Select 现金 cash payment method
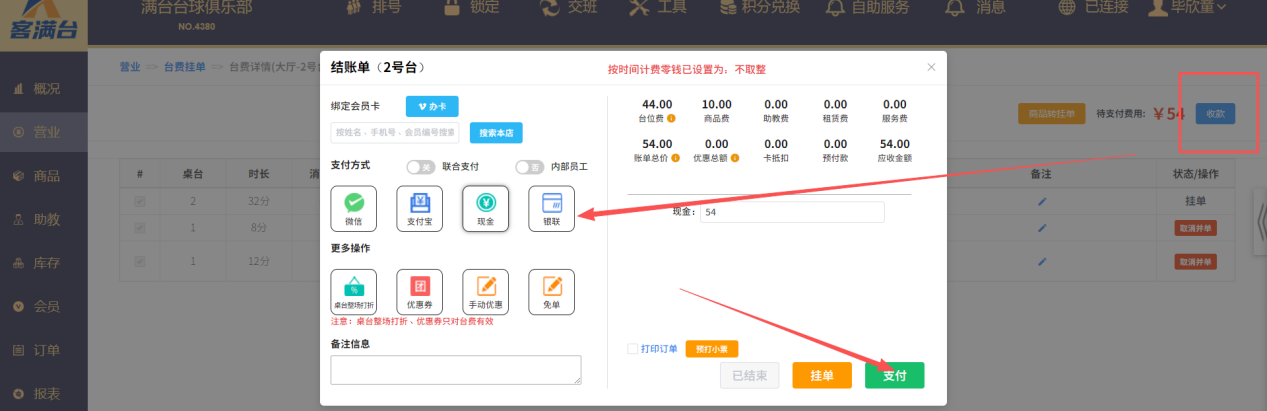 pos(486,208)
